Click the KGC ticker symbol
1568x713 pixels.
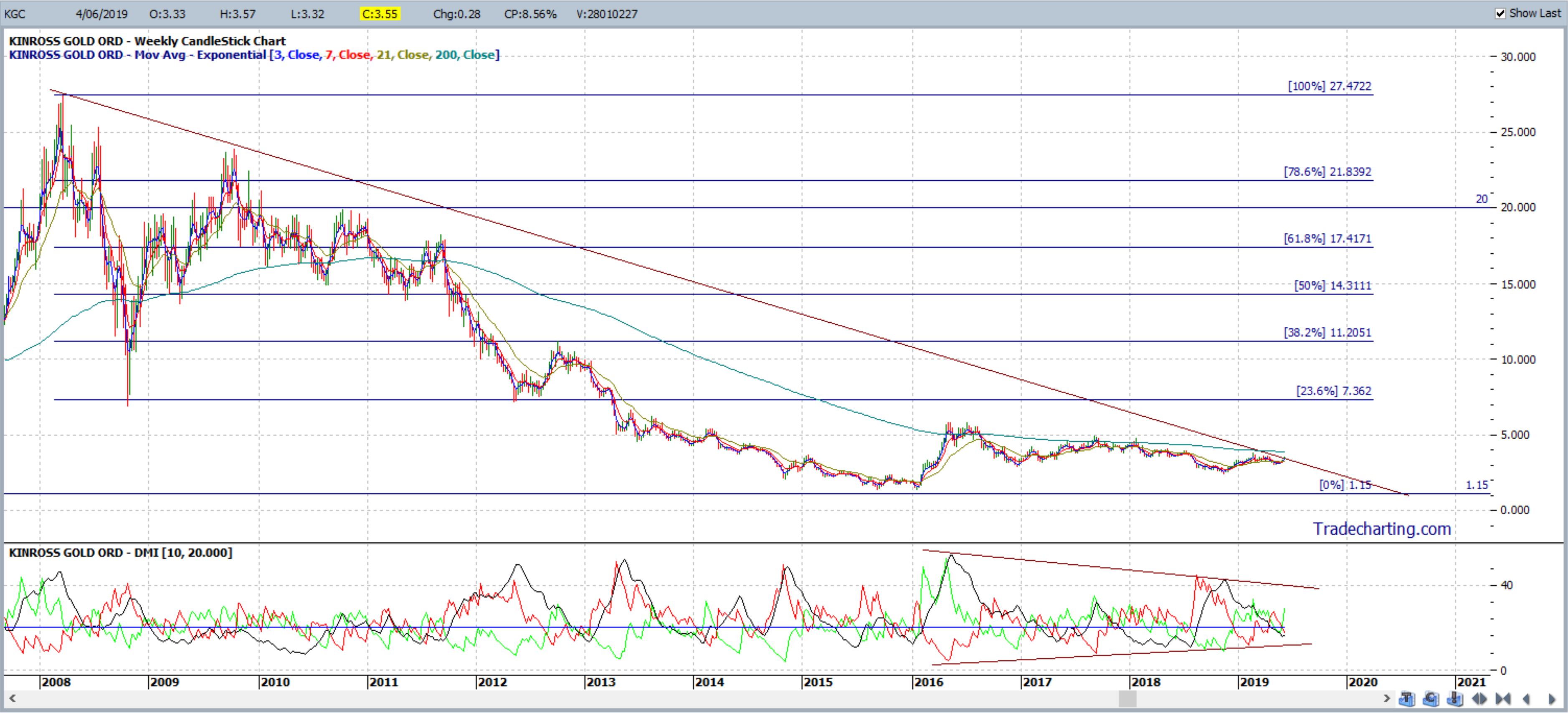click(x=15, y=14)
